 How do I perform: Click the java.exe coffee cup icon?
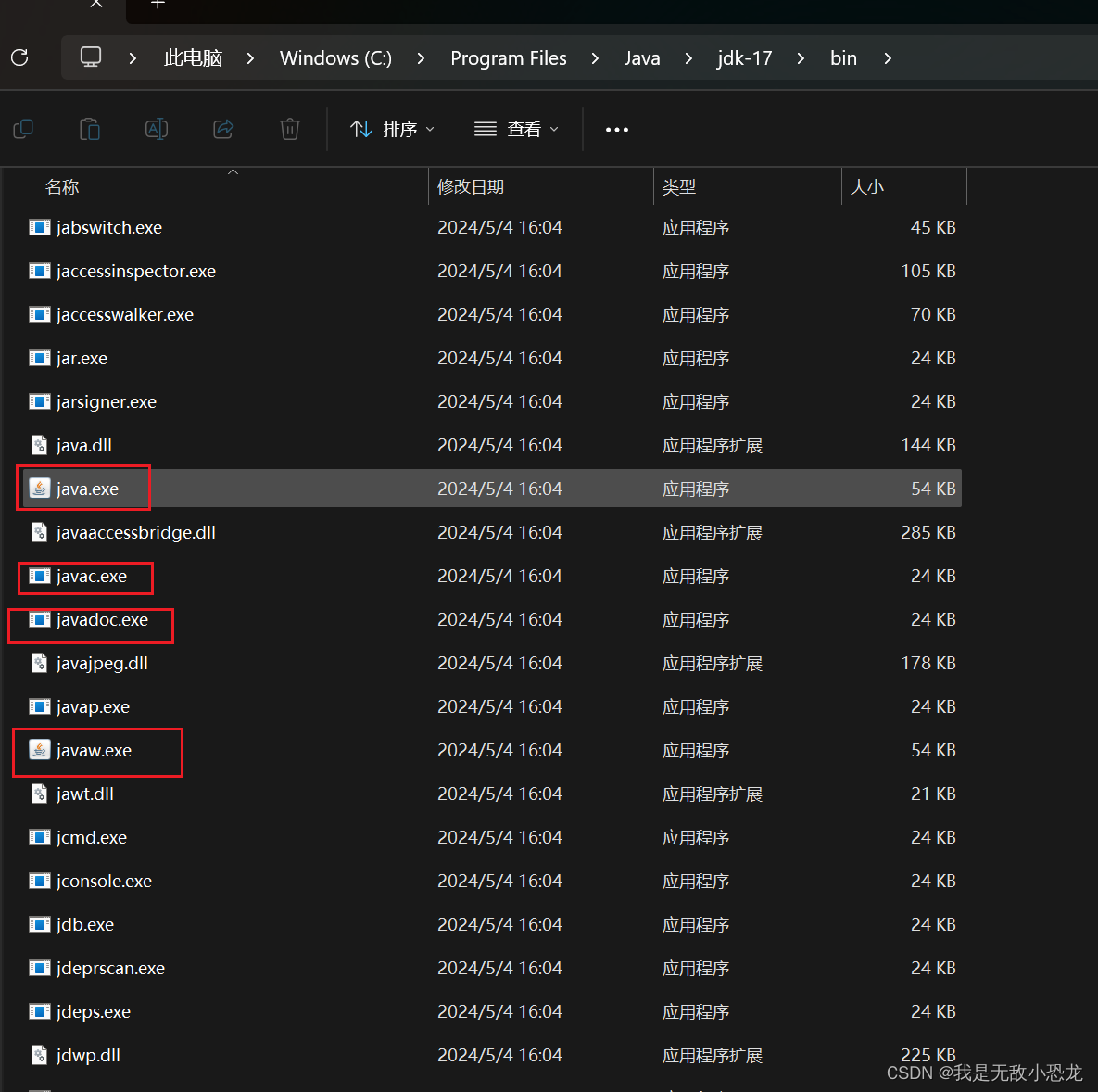[39, 489]
